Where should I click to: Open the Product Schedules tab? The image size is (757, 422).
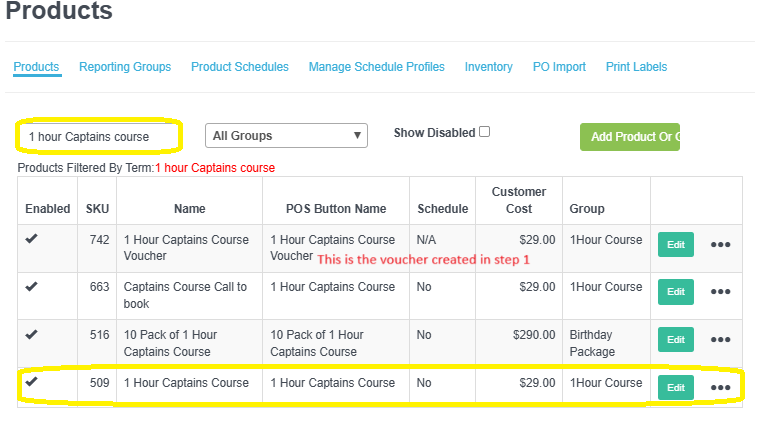[x=240, y=67]
